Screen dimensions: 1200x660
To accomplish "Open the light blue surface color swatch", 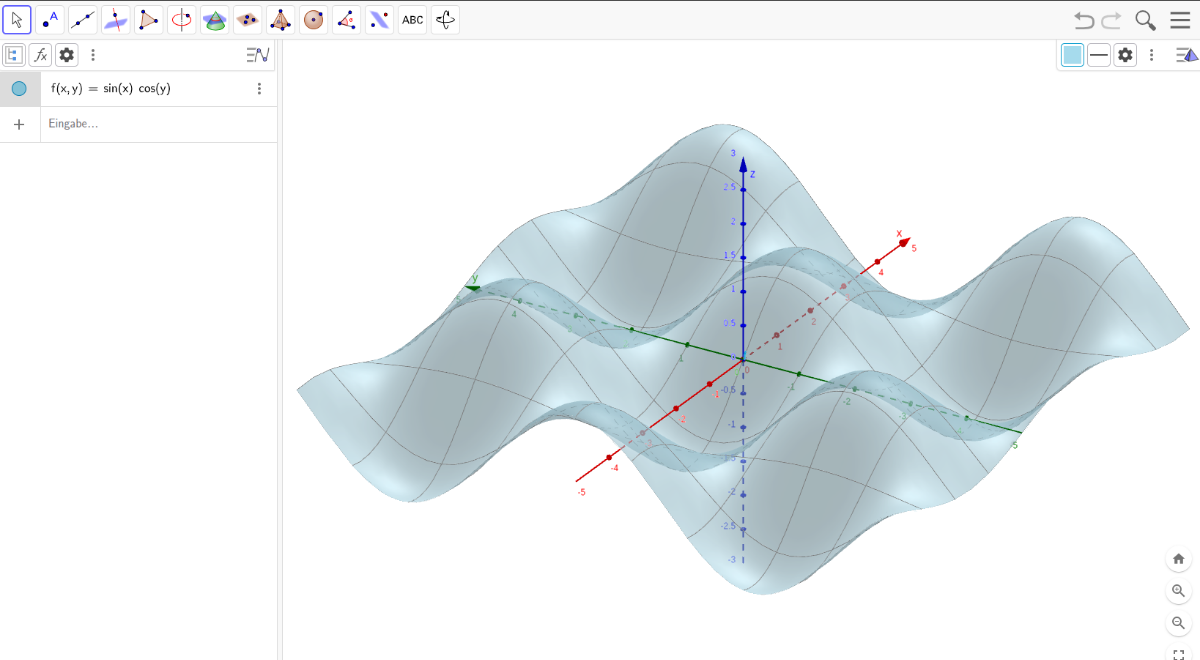I will (x=1072, y=55).
